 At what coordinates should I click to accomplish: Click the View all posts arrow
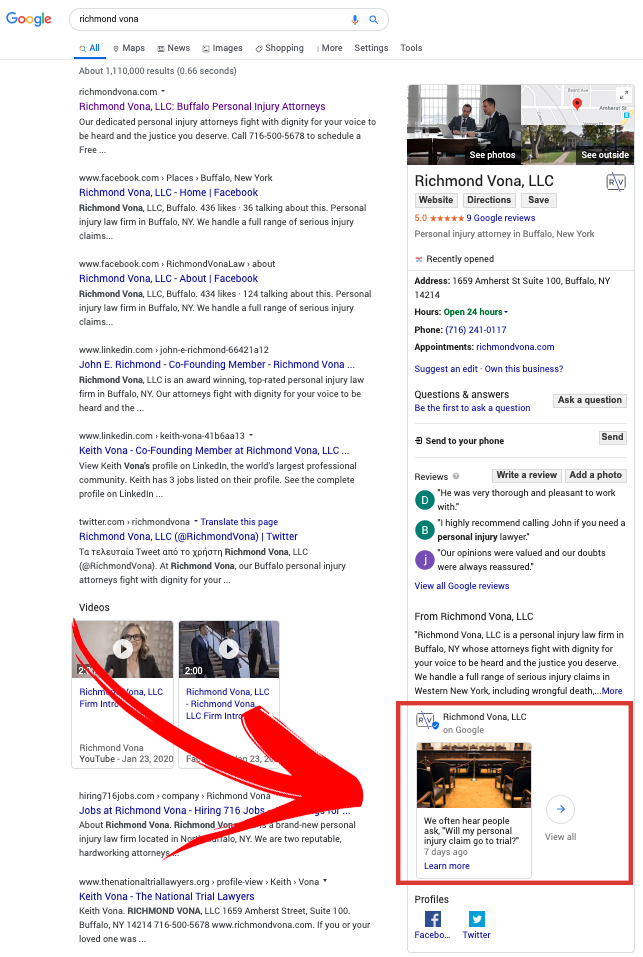click(561, 809)
